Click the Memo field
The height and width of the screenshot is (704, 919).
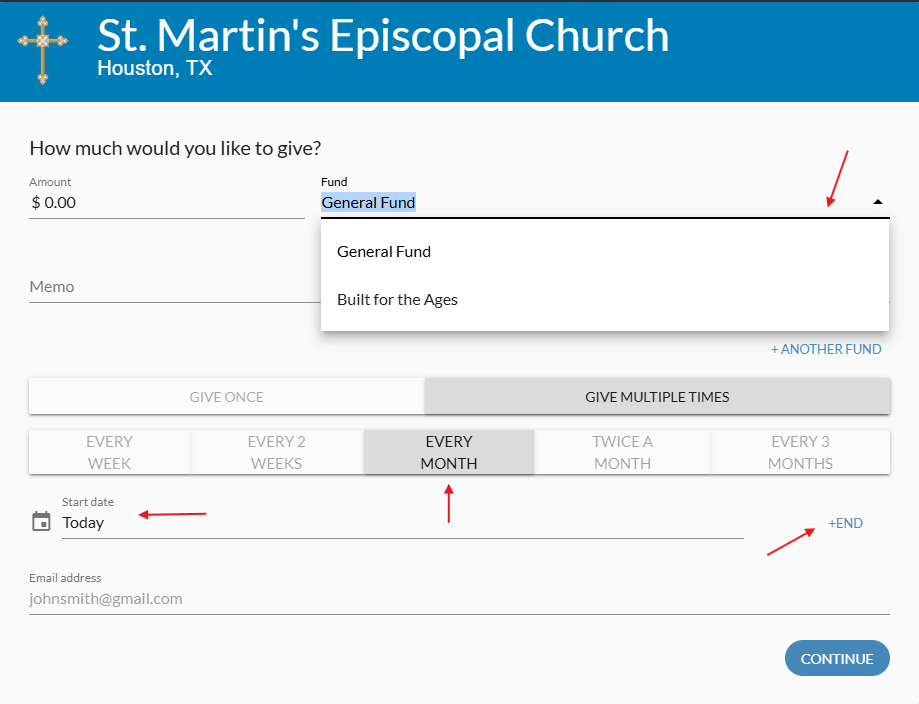pos(175,287)
